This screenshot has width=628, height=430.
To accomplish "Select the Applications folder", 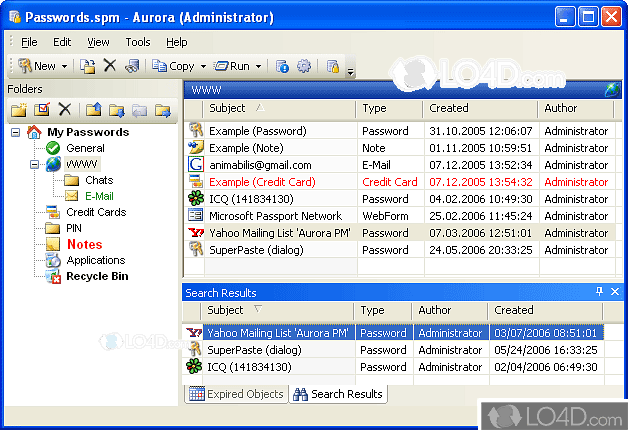I will pyautogui.click(x=96, y=260).
